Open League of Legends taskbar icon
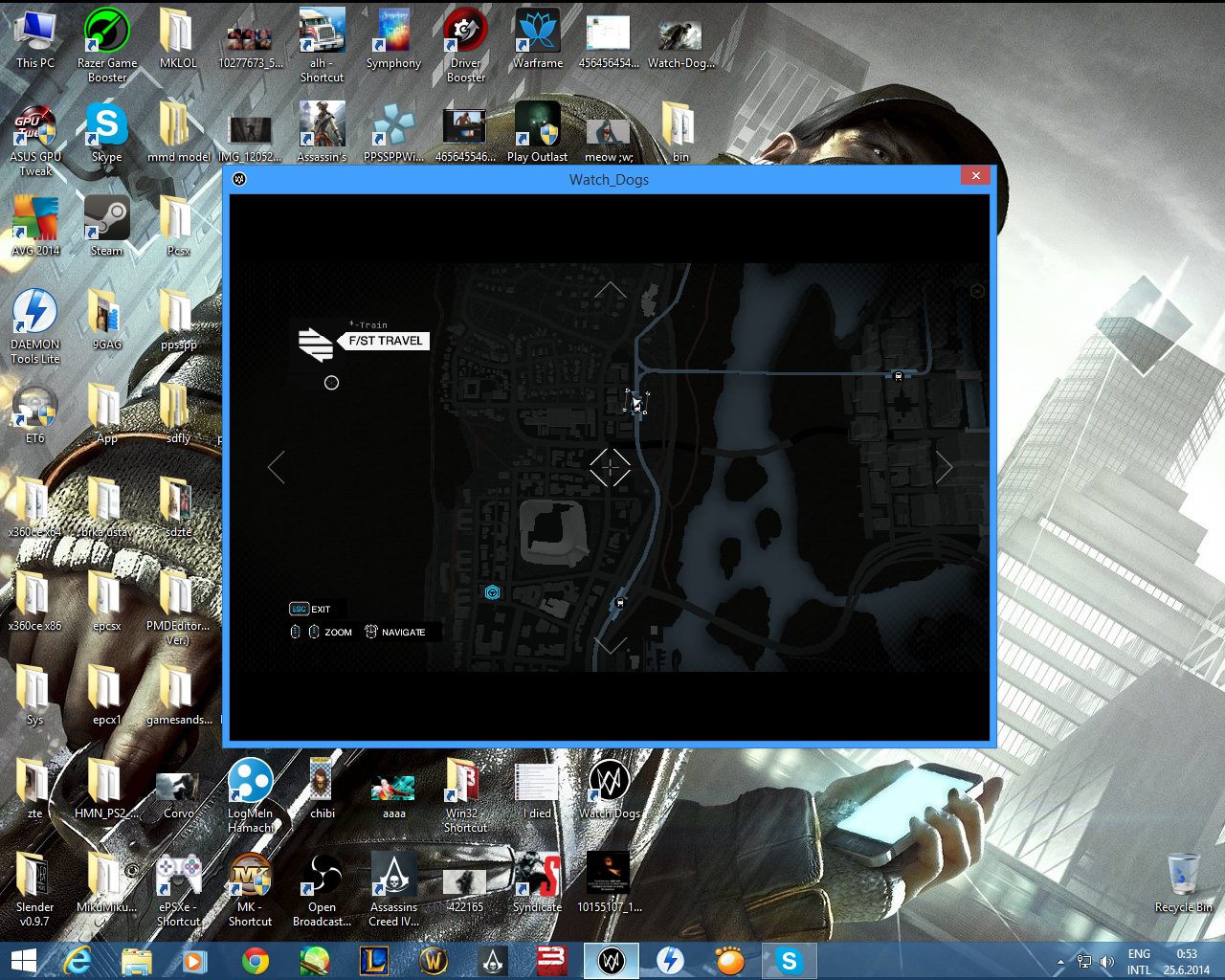The image size is (1225, 980). [x=374, y=961]
